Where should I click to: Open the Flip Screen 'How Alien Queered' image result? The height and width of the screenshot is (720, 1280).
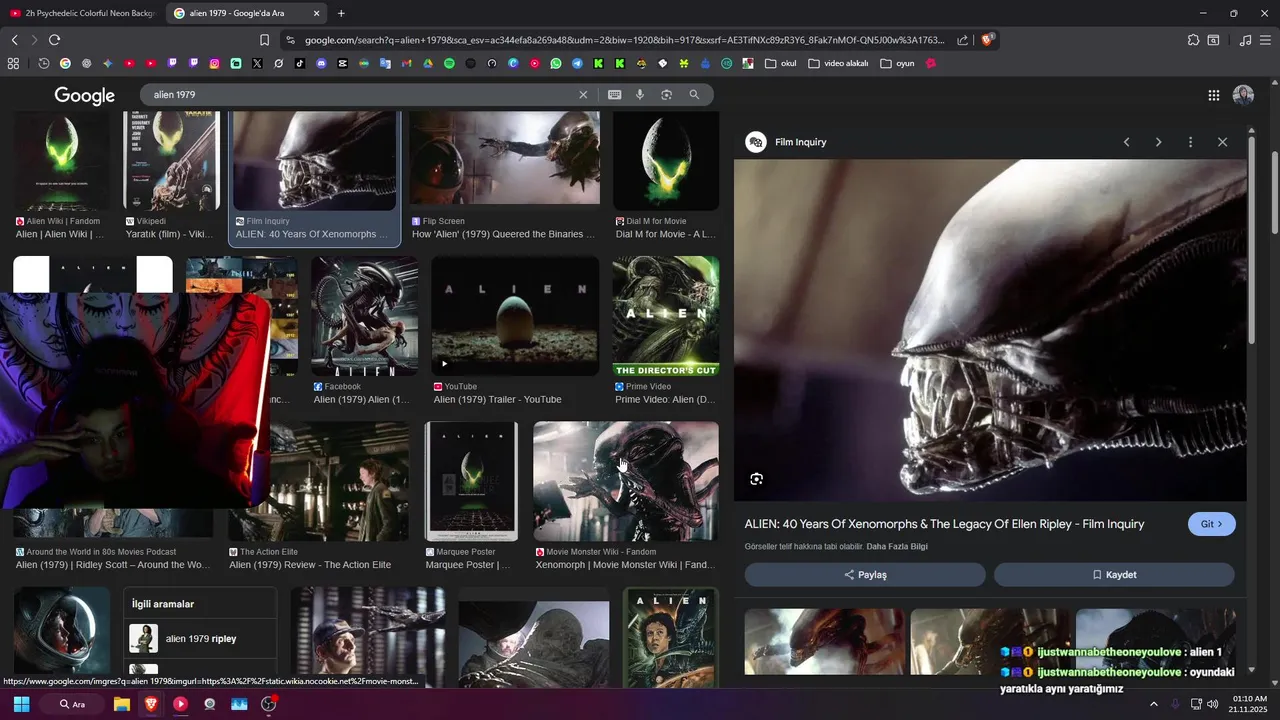[x=504, y=158]
